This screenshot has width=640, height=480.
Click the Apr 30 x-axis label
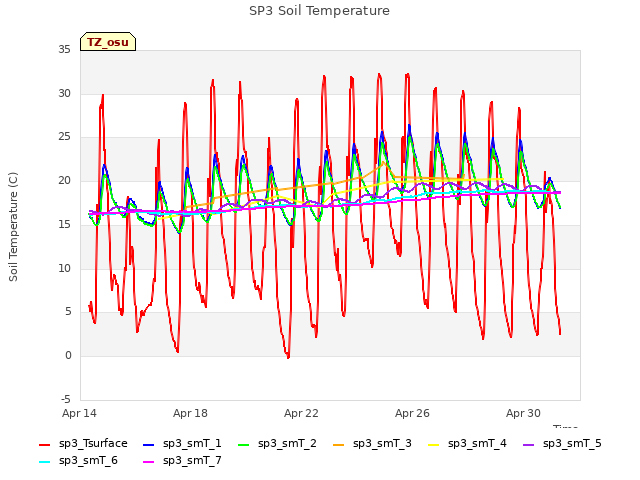pos(523,413)
